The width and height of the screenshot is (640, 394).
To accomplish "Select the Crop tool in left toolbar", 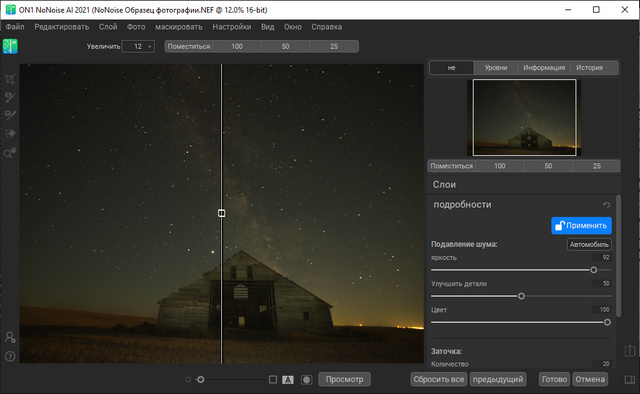I will pyautogui.click(x=10, y=79).
